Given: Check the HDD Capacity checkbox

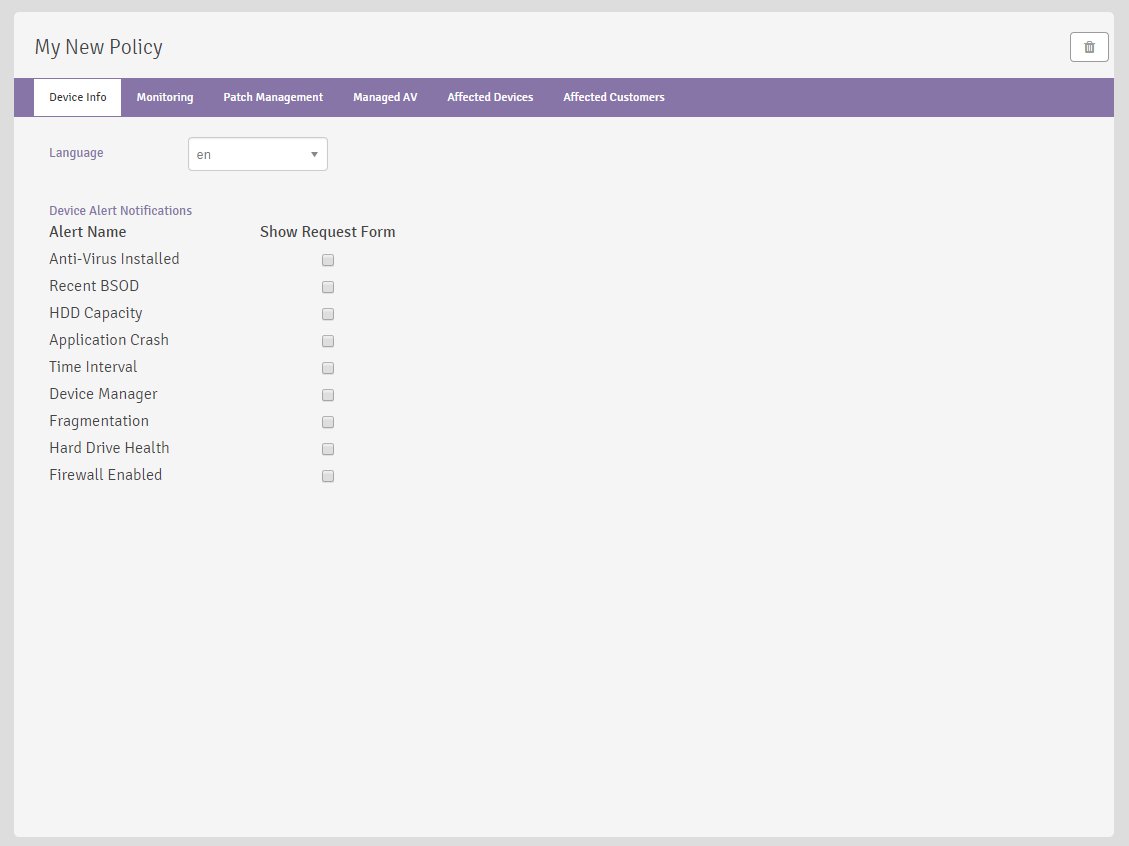Looking at the screenshot, I should 328,314.
